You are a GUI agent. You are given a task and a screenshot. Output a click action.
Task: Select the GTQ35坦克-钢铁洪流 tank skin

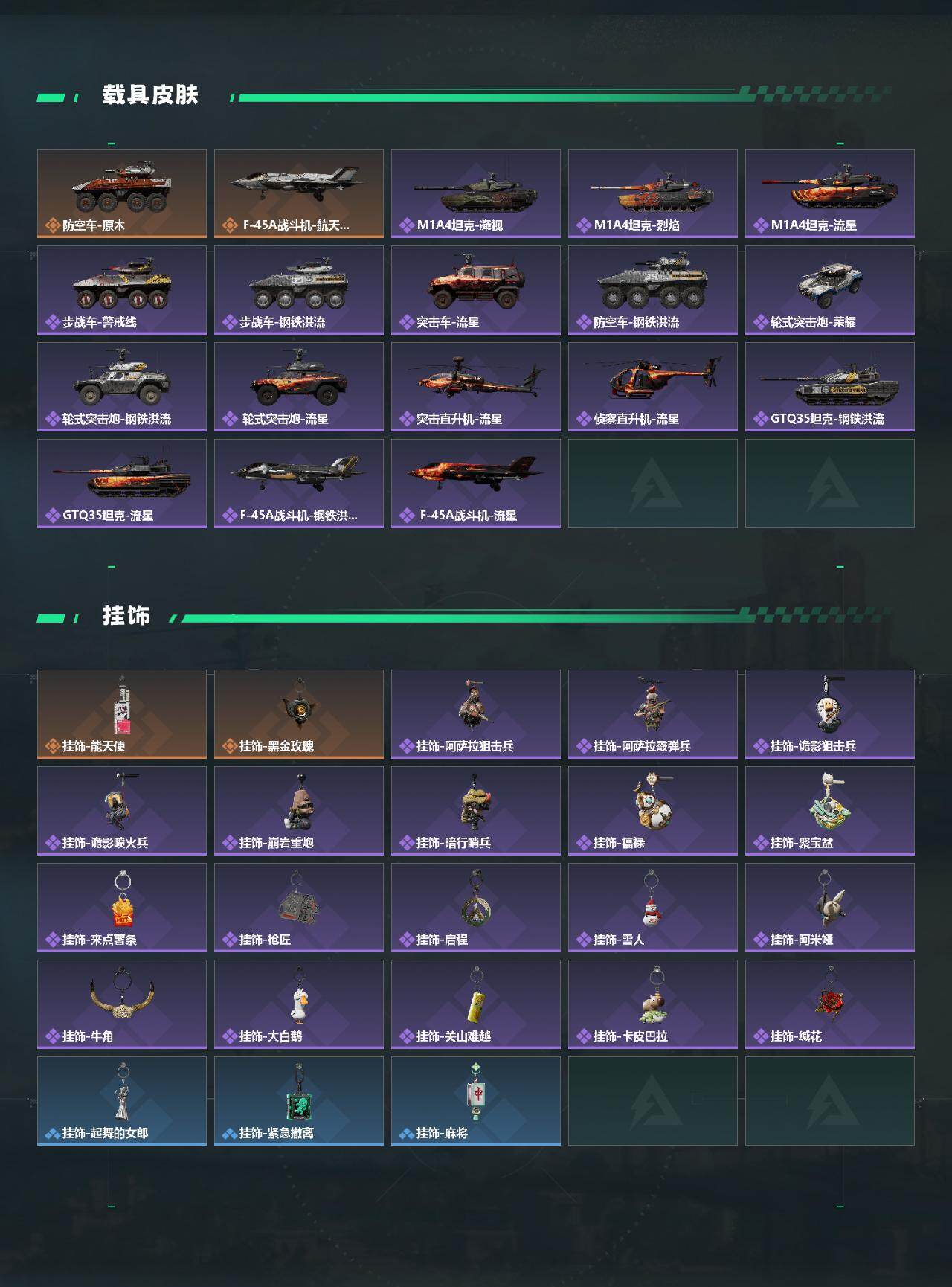point(830,387)
